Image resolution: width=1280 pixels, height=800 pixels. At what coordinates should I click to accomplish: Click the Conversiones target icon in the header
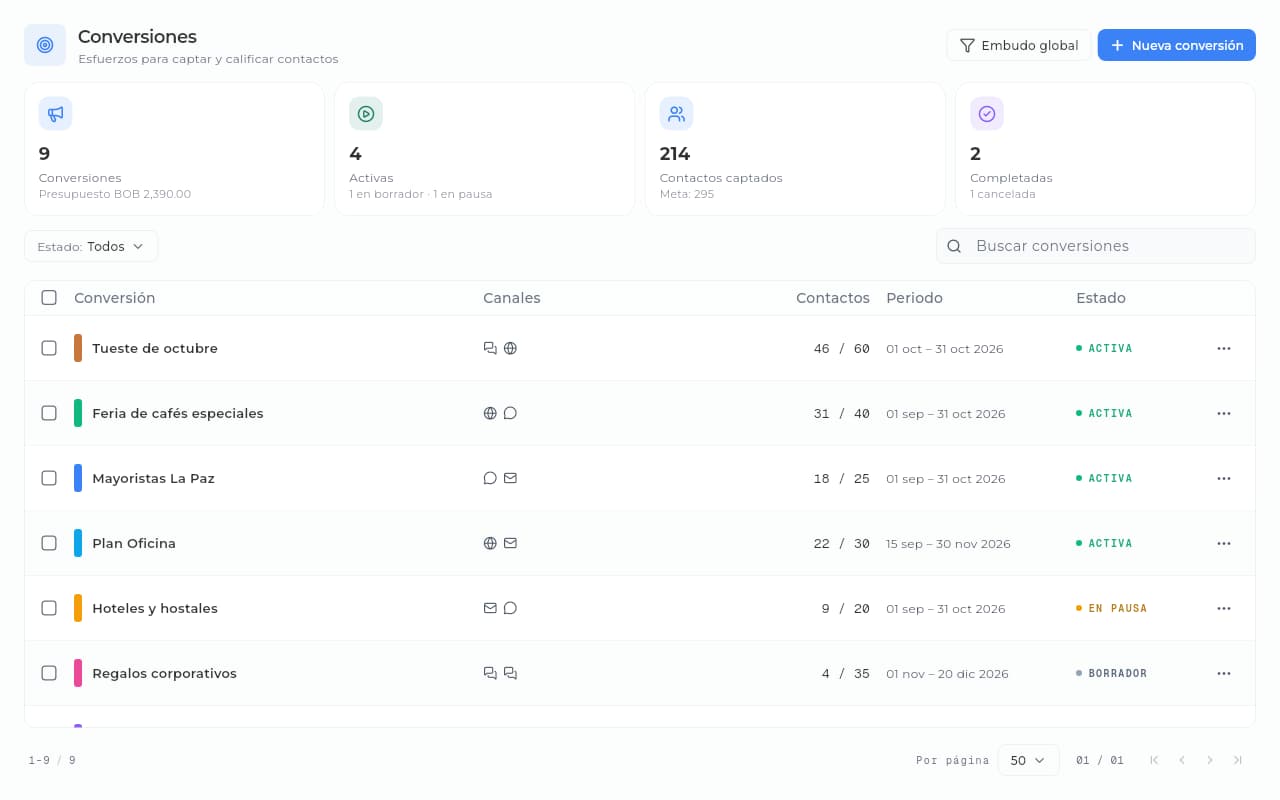(45, 45)
